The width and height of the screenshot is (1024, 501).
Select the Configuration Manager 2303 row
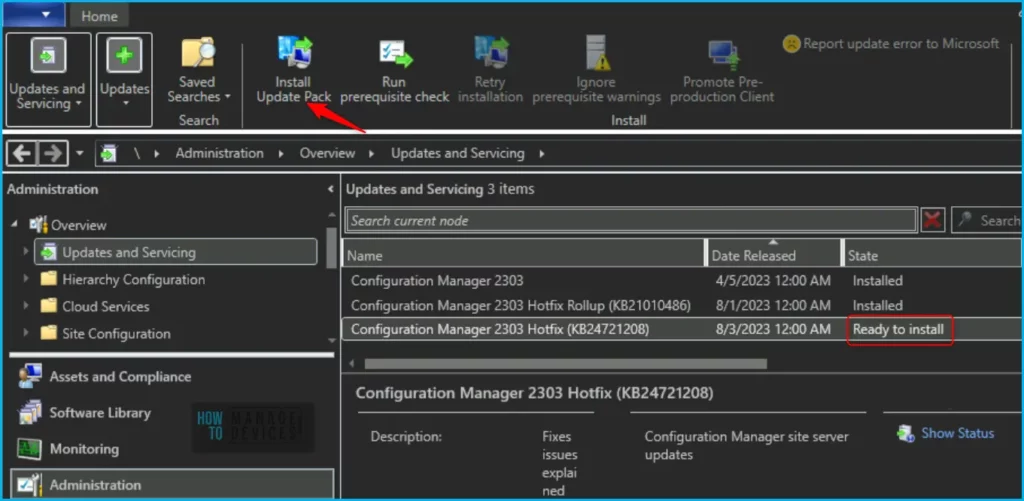pos(682,281)
